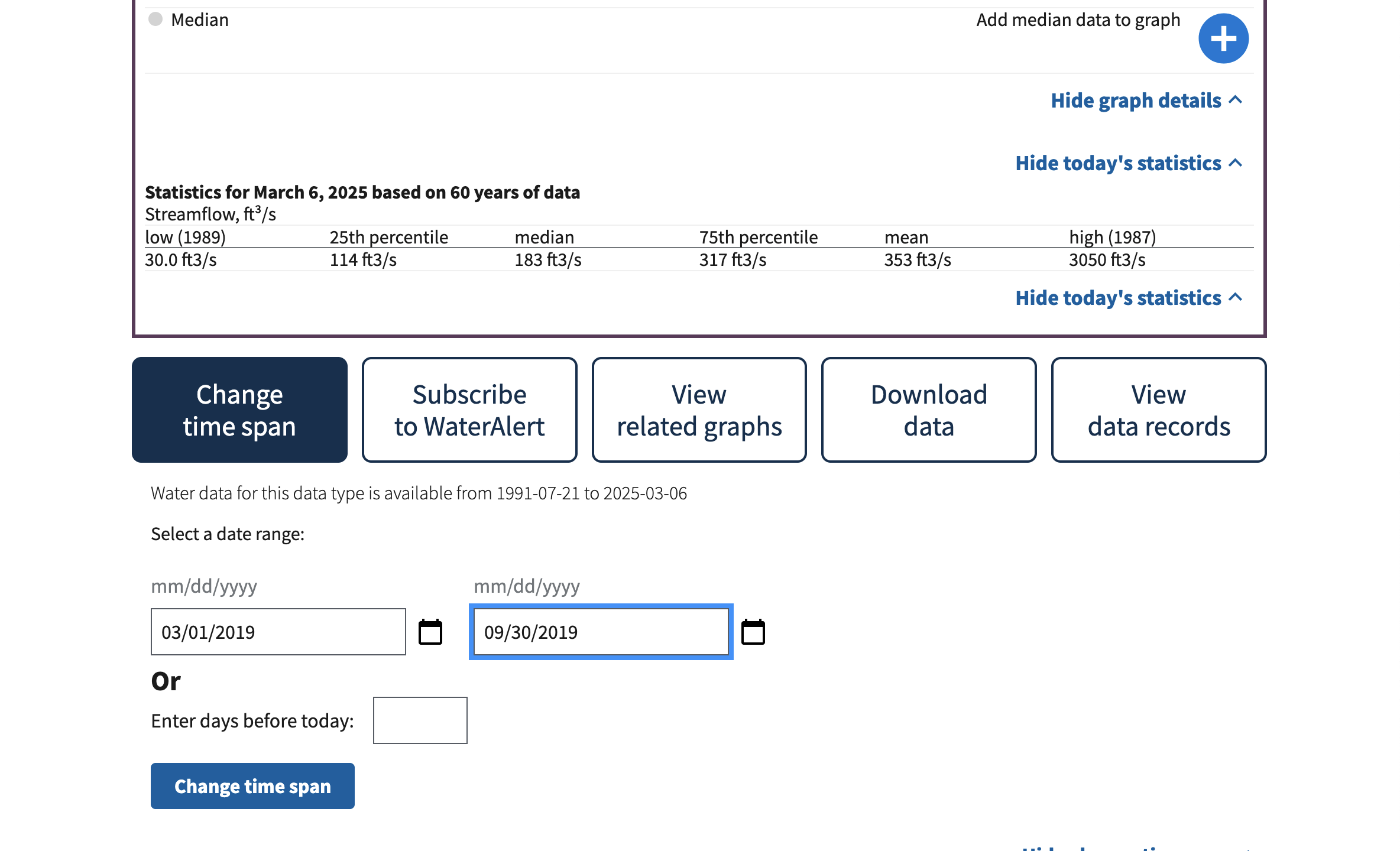
Task: Select the Median radio indicator
Action: point(155,19)
